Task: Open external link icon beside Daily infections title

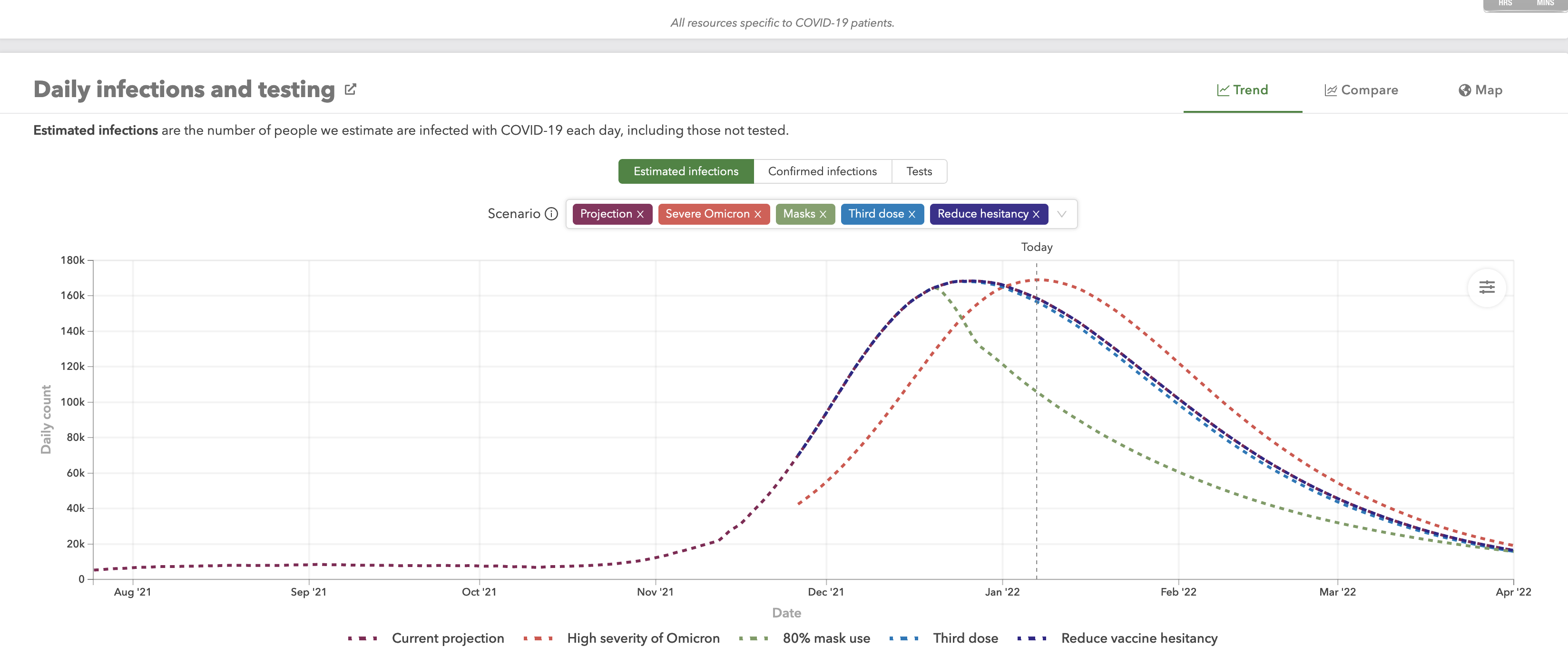Action: (350, 90)
